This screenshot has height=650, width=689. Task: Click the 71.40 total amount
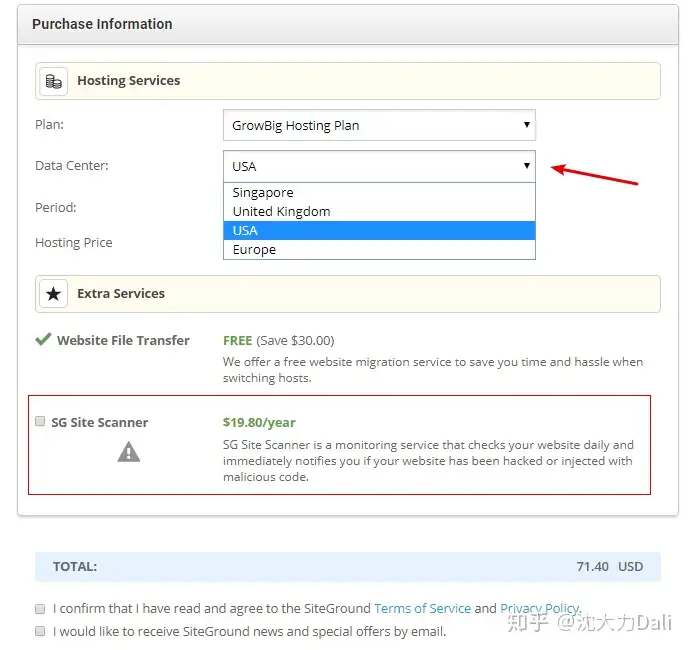(x=592, y=566)
